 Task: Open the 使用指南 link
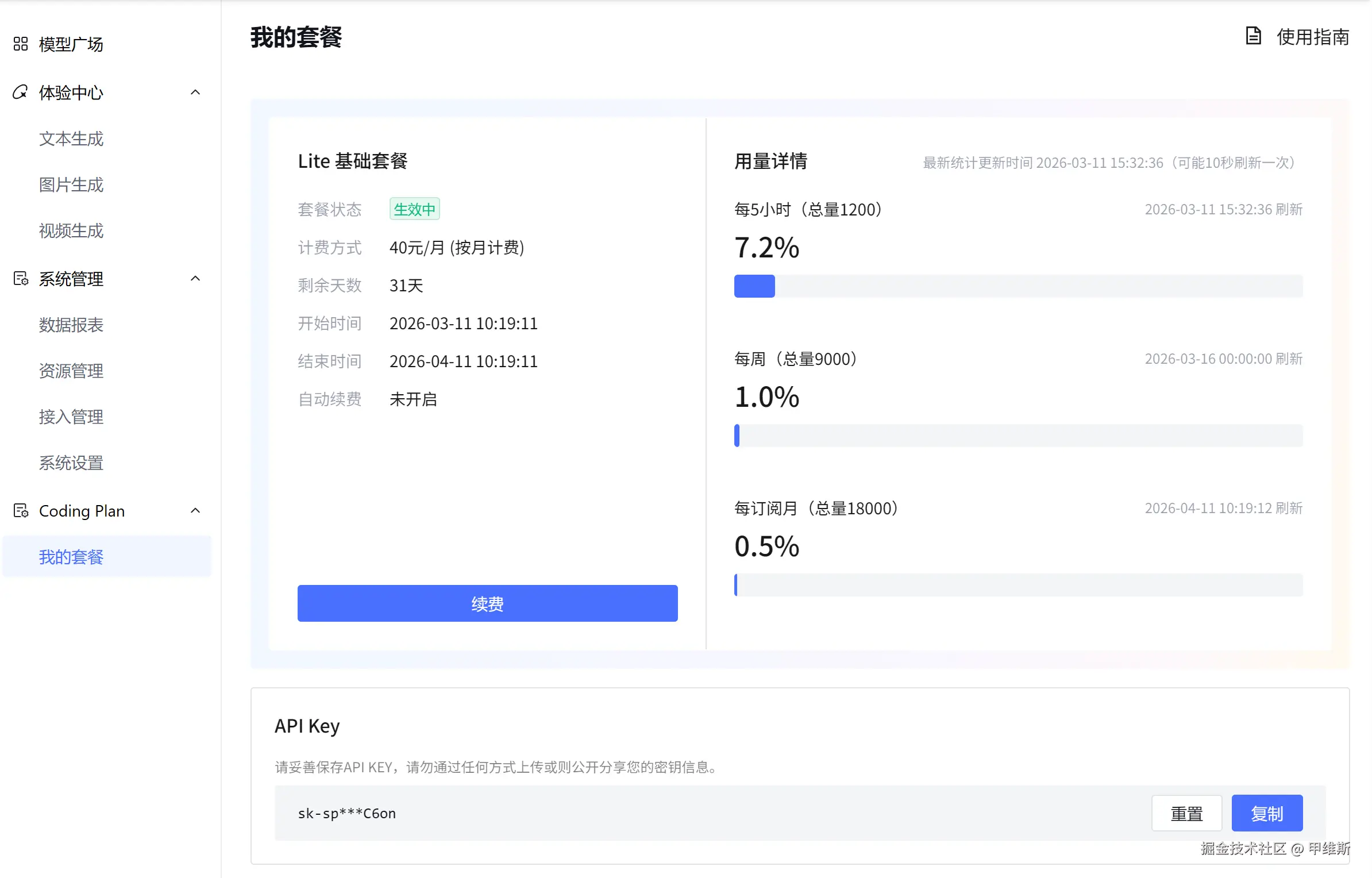point(1312,37)
